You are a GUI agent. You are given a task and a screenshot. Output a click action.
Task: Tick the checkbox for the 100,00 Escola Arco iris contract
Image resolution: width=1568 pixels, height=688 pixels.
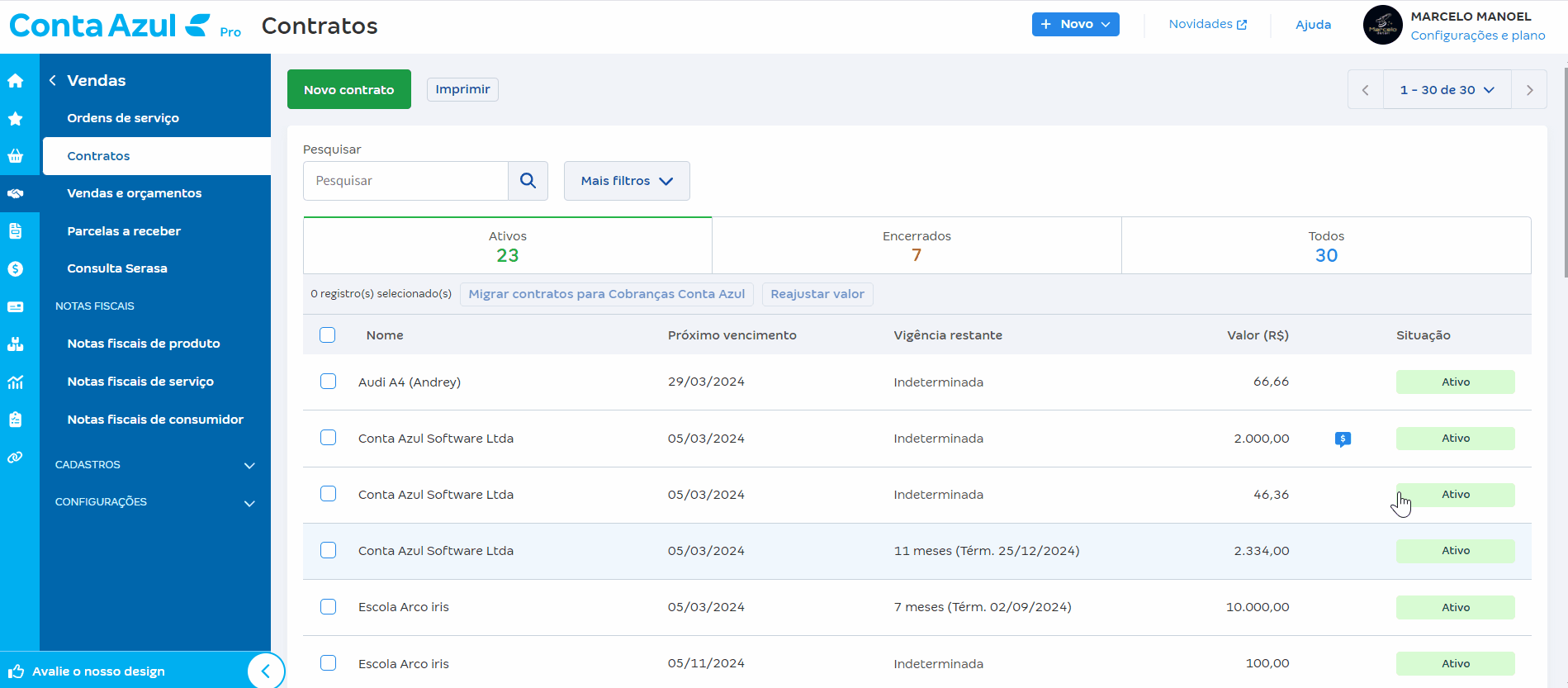pyautogui.click(x=328, y=662)
